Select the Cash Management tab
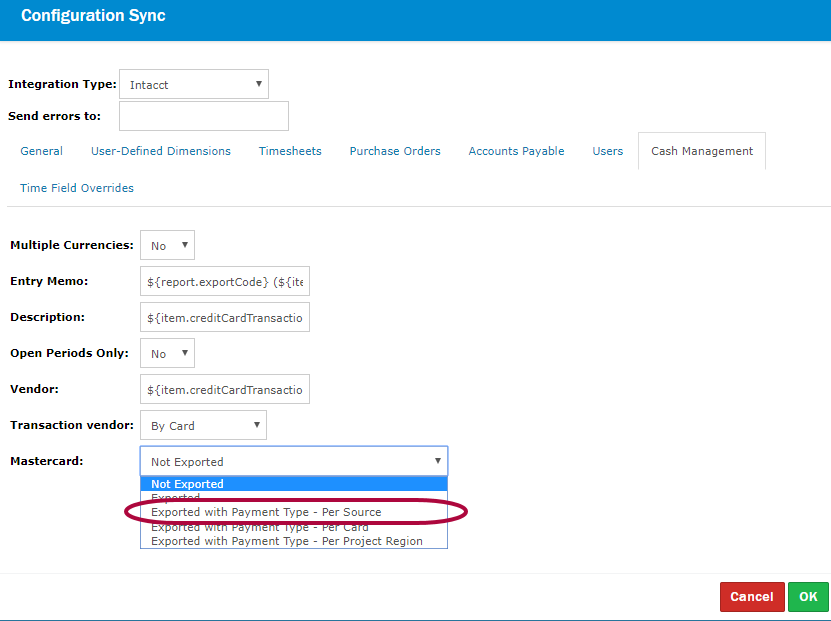The width and height of the screenshot is (831, 621). pos(702,151)
